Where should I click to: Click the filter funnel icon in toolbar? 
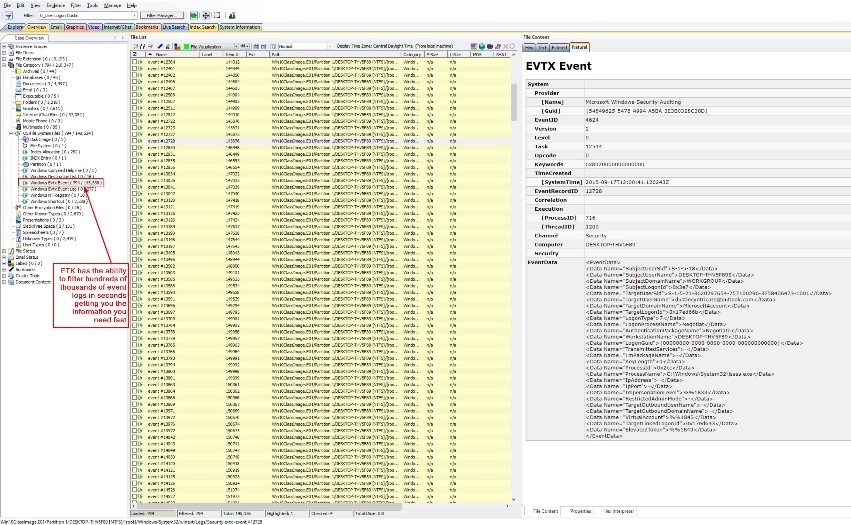9,16
